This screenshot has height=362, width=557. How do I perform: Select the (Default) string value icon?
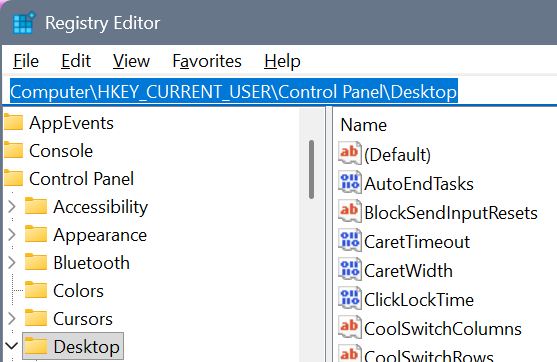(x=350, y=153)
